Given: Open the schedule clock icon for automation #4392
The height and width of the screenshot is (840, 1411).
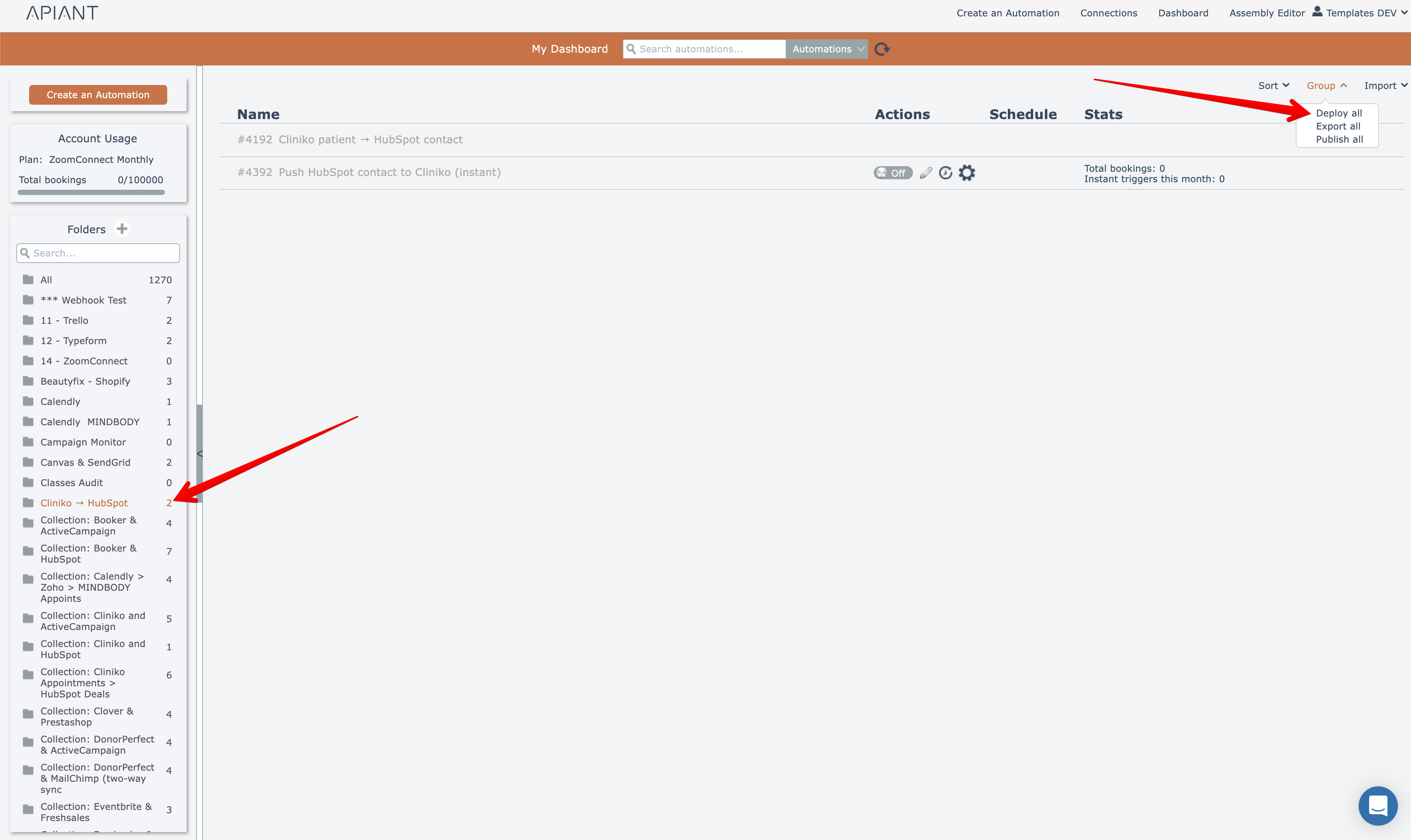Looking at the screenshot, I should coord(946,173).
